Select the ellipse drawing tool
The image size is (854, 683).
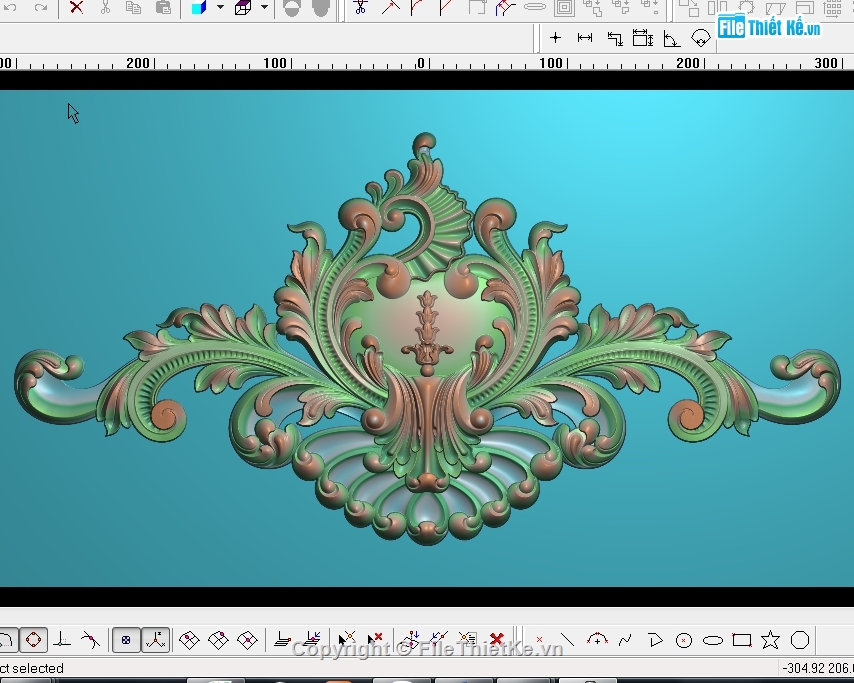(713, 641)
